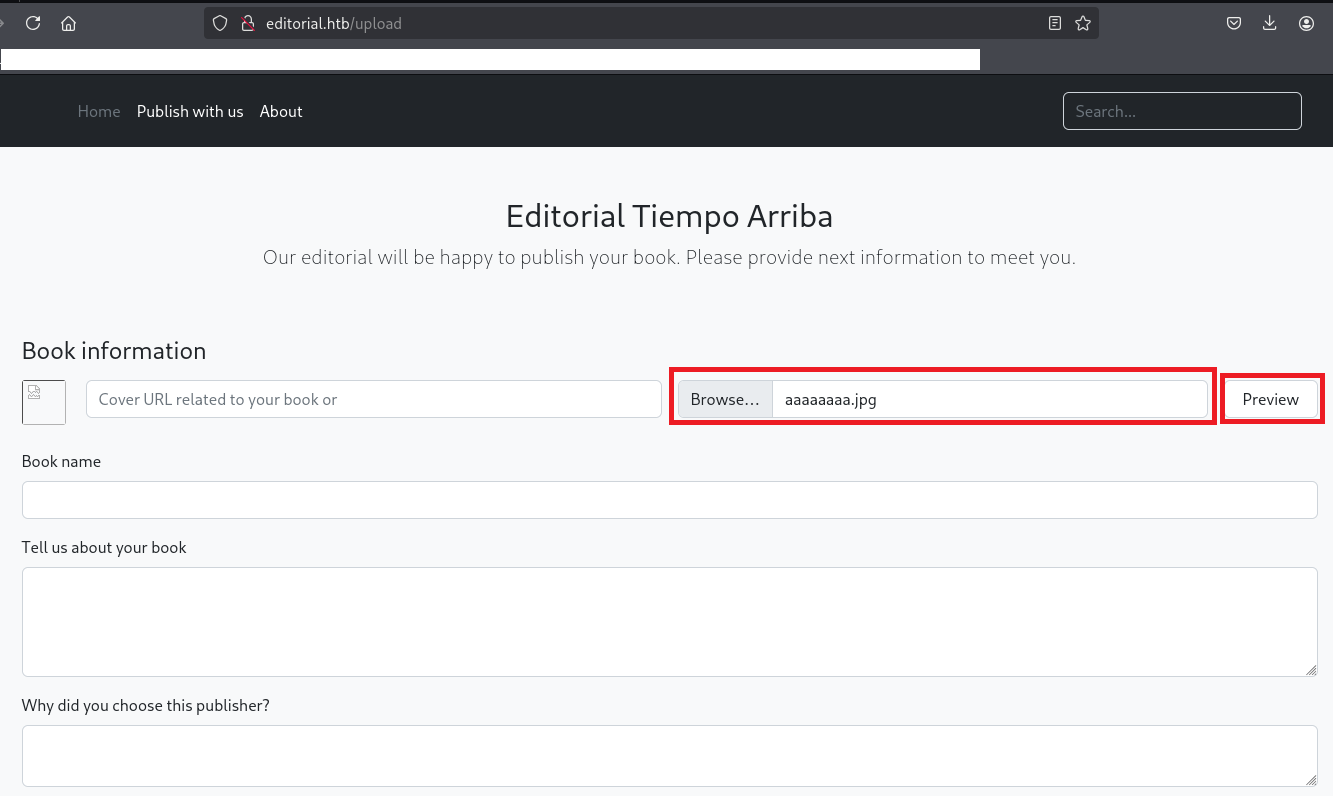
Task: Show site security lock information
Action: (249, 23)
